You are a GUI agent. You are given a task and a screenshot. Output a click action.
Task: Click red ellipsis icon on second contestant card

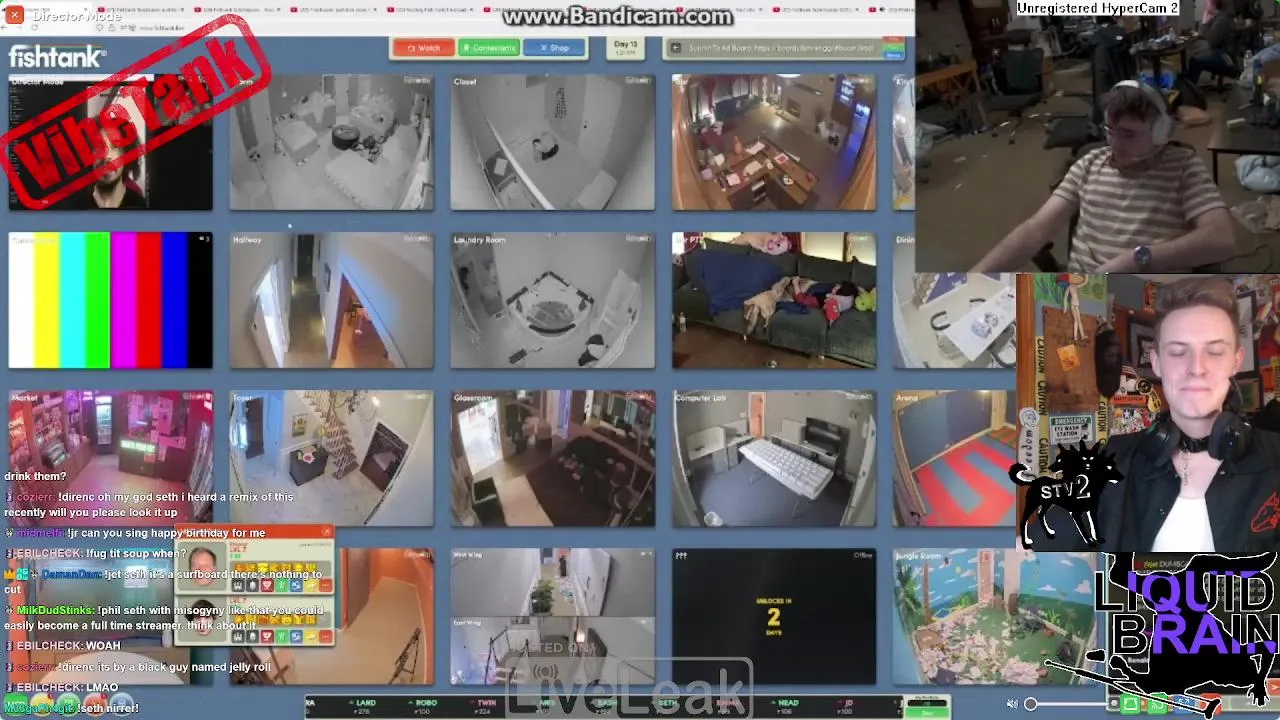pos(325,636)
